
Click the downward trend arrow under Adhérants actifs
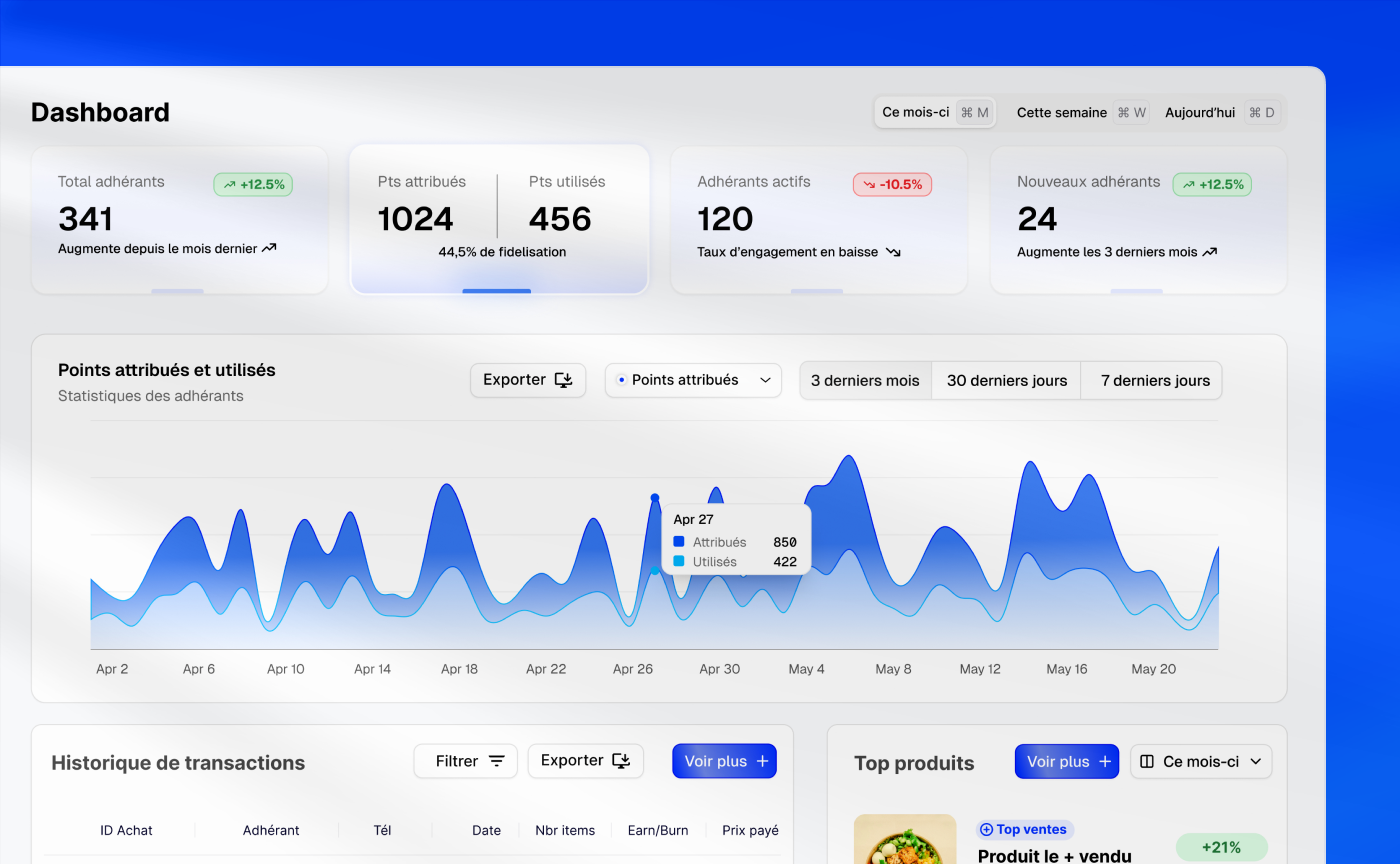[893, 252]
